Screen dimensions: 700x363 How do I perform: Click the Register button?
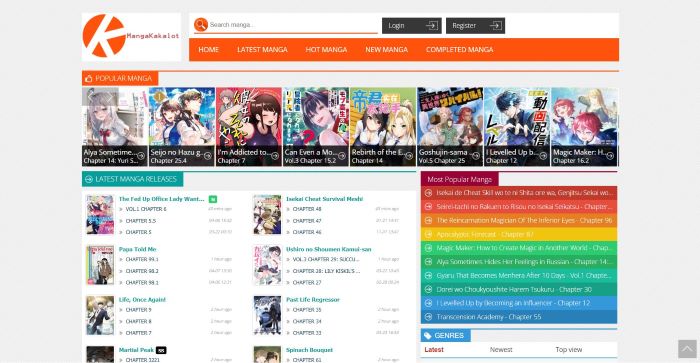(x=475, y=25)
